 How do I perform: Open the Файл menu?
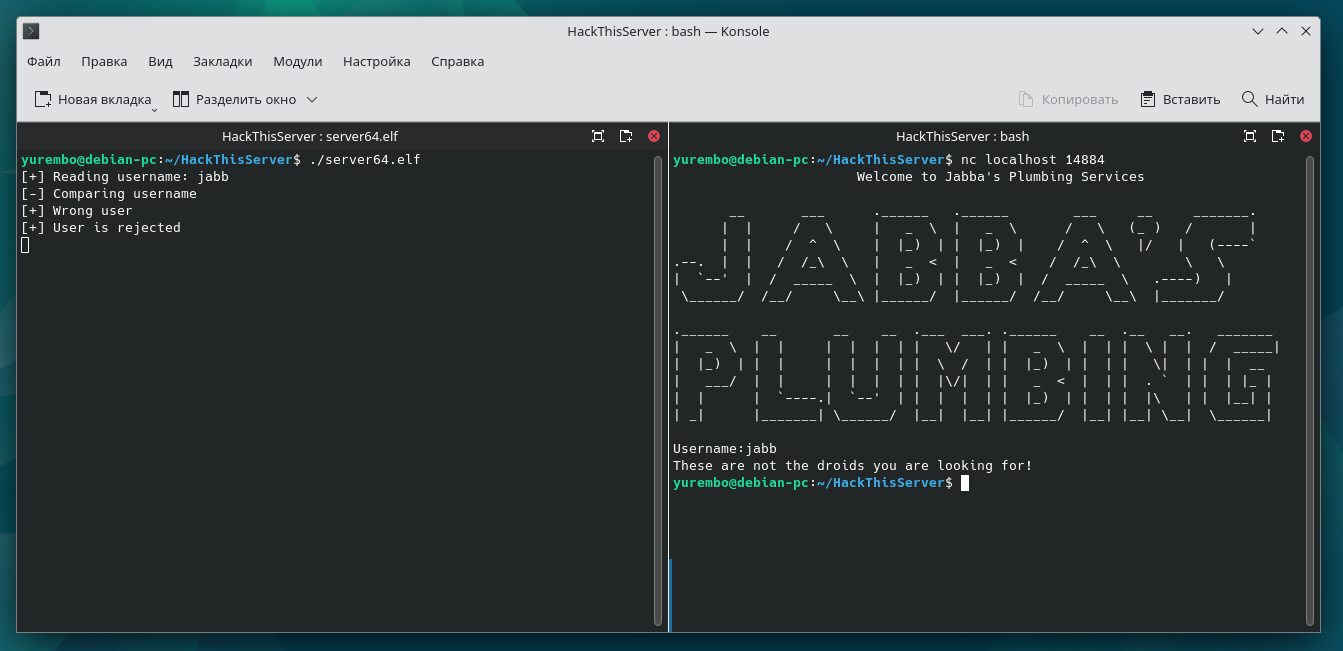tap(44, 61)
